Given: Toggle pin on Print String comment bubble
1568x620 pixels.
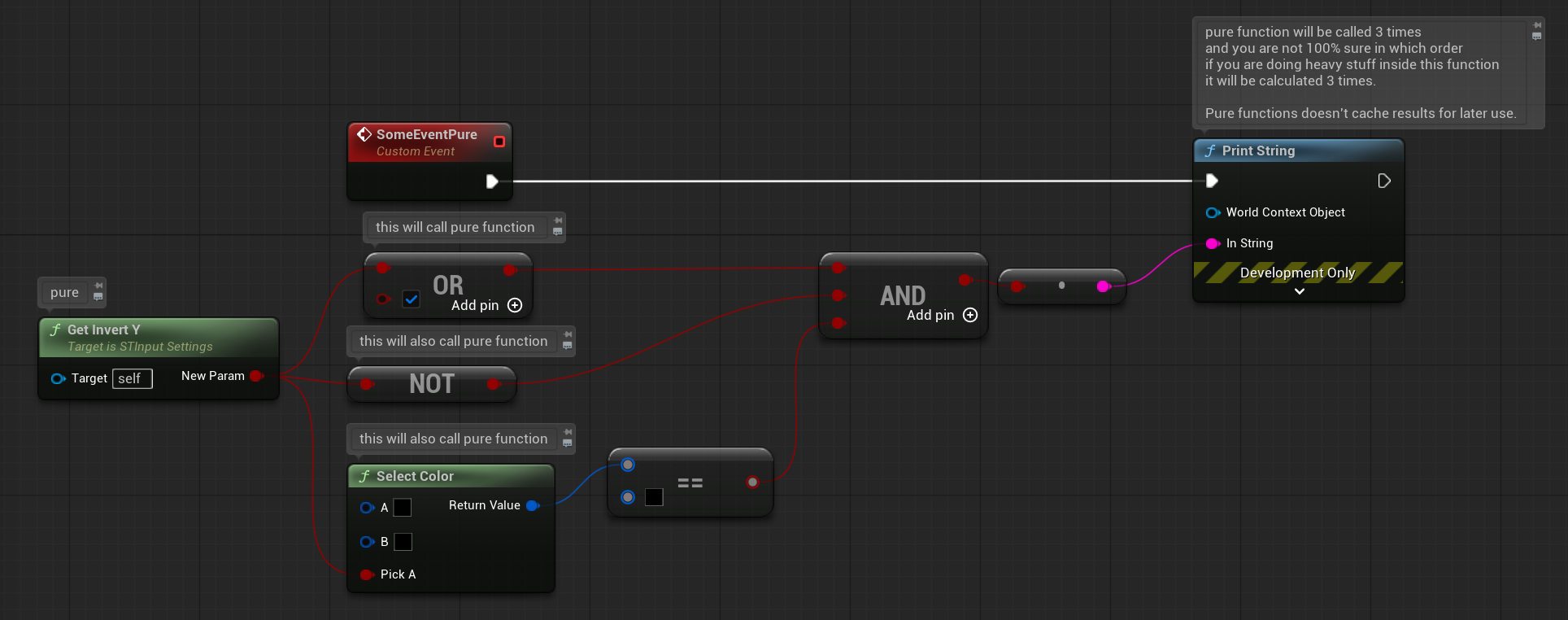Looking at the screenshot, I should pos(1536,25).
